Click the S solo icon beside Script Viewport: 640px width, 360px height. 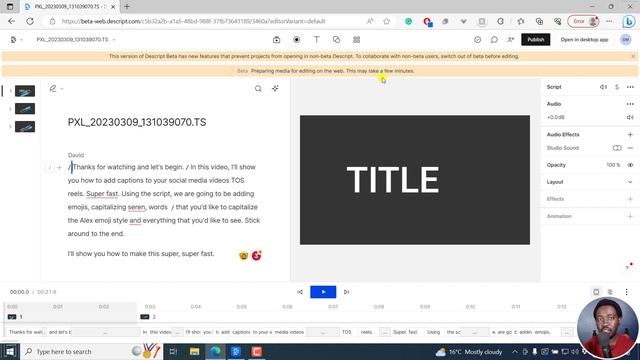617,87
